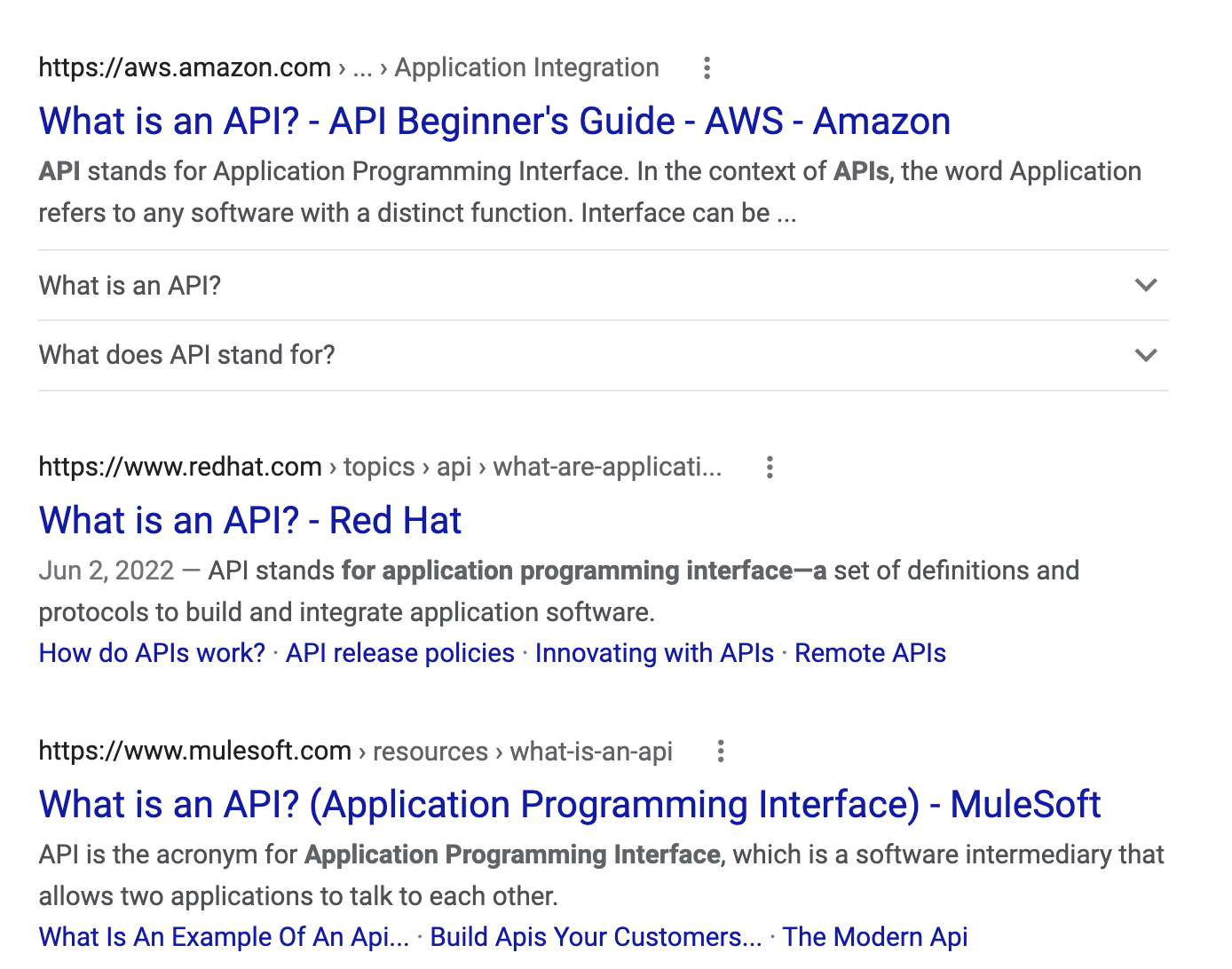Expand "What does API stand for?" question
The image size is (1232, 969).
click(x=187, y=355)
